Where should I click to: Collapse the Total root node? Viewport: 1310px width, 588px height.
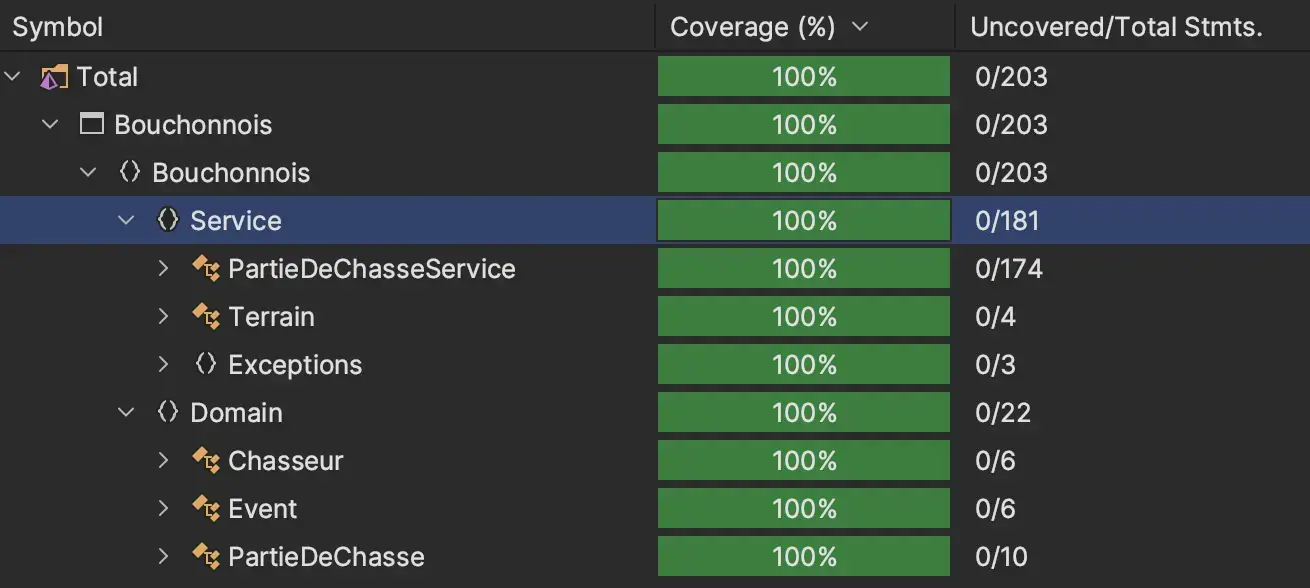pyautogui.click(x=13, y=77)
